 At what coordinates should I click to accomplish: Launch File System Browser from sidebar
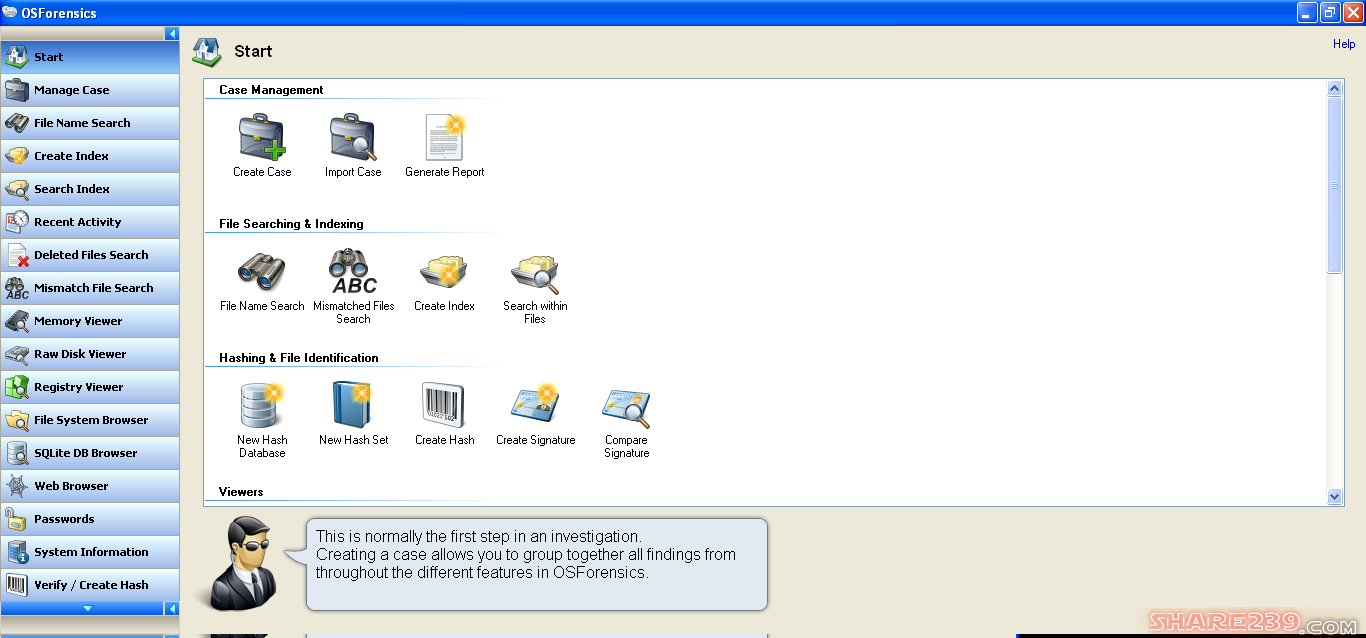90,420
